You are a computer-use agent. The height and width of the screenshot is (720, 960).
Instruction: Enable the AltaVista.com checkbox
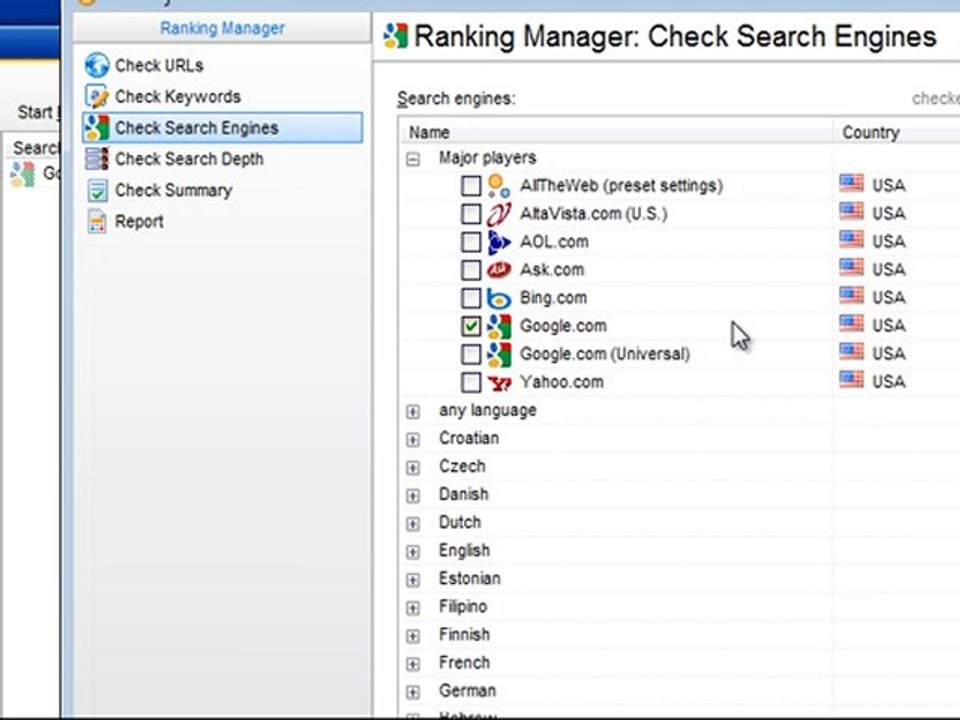(471, 214)
